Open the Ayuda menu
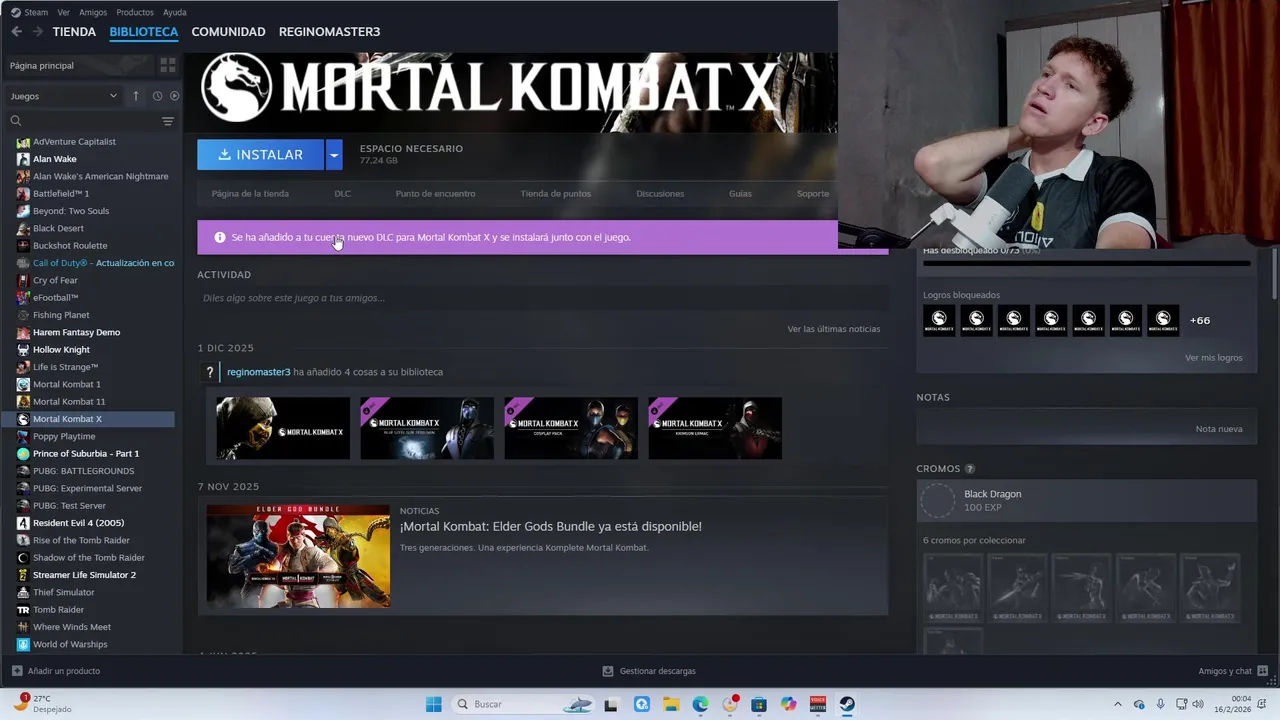Viewport: 1280px width, 720px height. coord(174,12)
